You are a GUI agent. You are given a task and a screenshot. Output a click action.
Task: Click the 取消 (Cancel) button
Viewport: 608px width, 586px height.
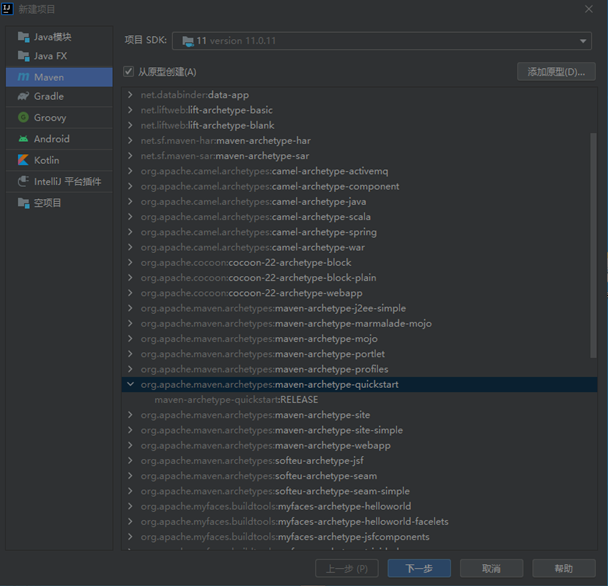490,568
